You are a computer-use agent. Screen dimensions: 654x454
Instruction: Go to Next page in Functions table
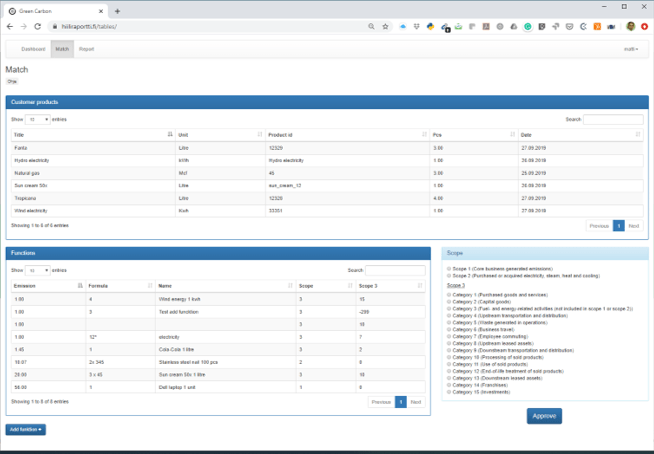click(416, 402)
